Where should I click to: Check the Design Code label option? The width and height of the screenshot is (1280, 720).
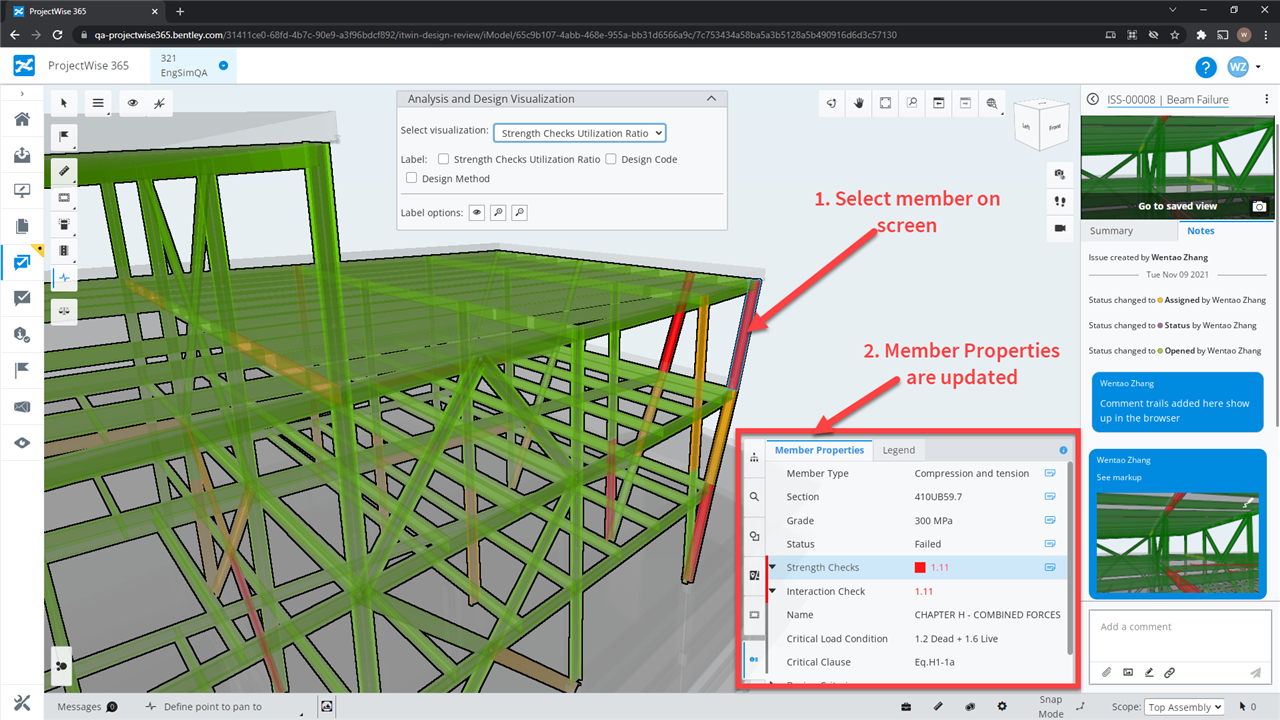click(611, 159)
